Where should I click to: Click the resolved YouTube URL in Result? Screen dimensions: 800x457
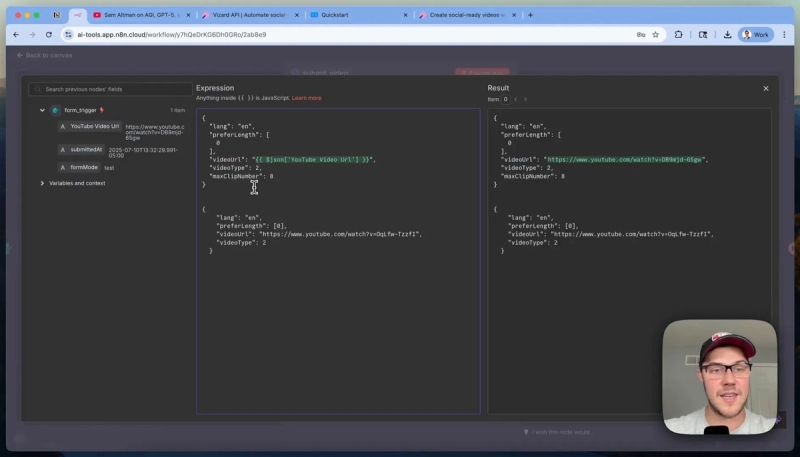(x=624, y=160)
